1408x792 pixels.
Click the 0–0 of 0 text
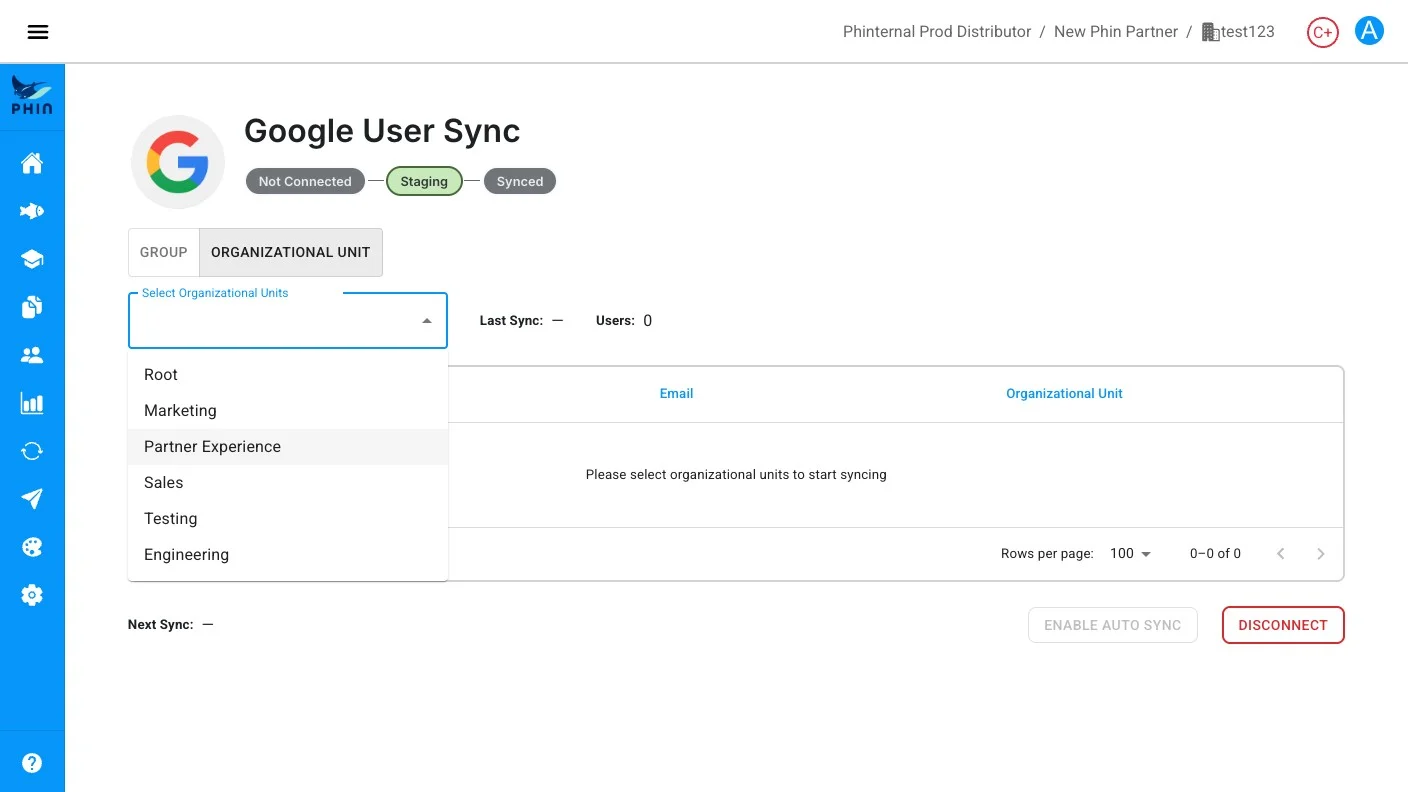[1215, 554]
